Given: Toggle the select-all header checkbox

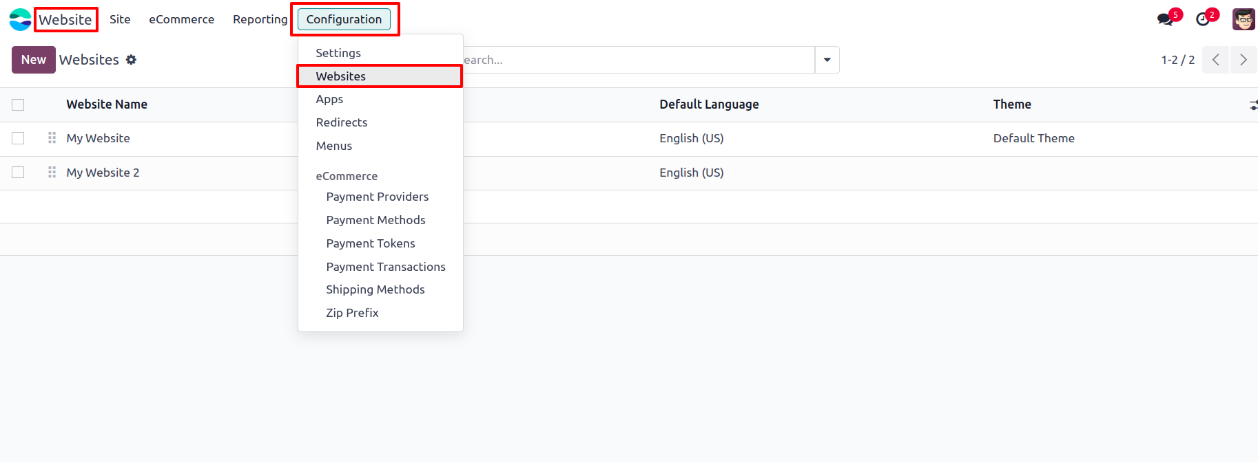Looking at the screenshot, I should coord(18,105).
